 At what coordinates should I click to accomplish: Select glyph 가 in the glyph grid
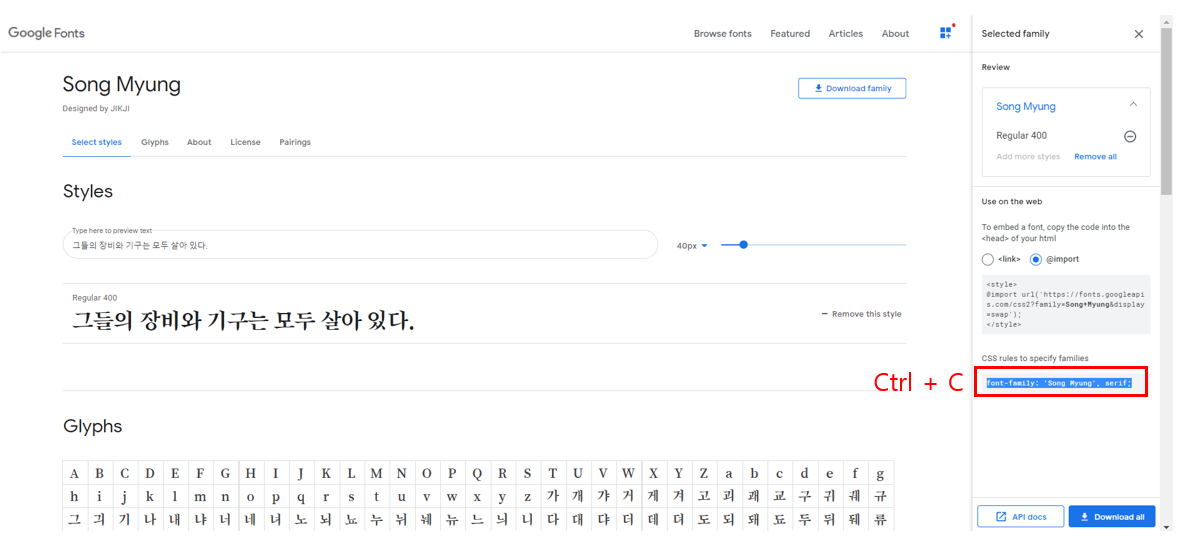(553, 497)
